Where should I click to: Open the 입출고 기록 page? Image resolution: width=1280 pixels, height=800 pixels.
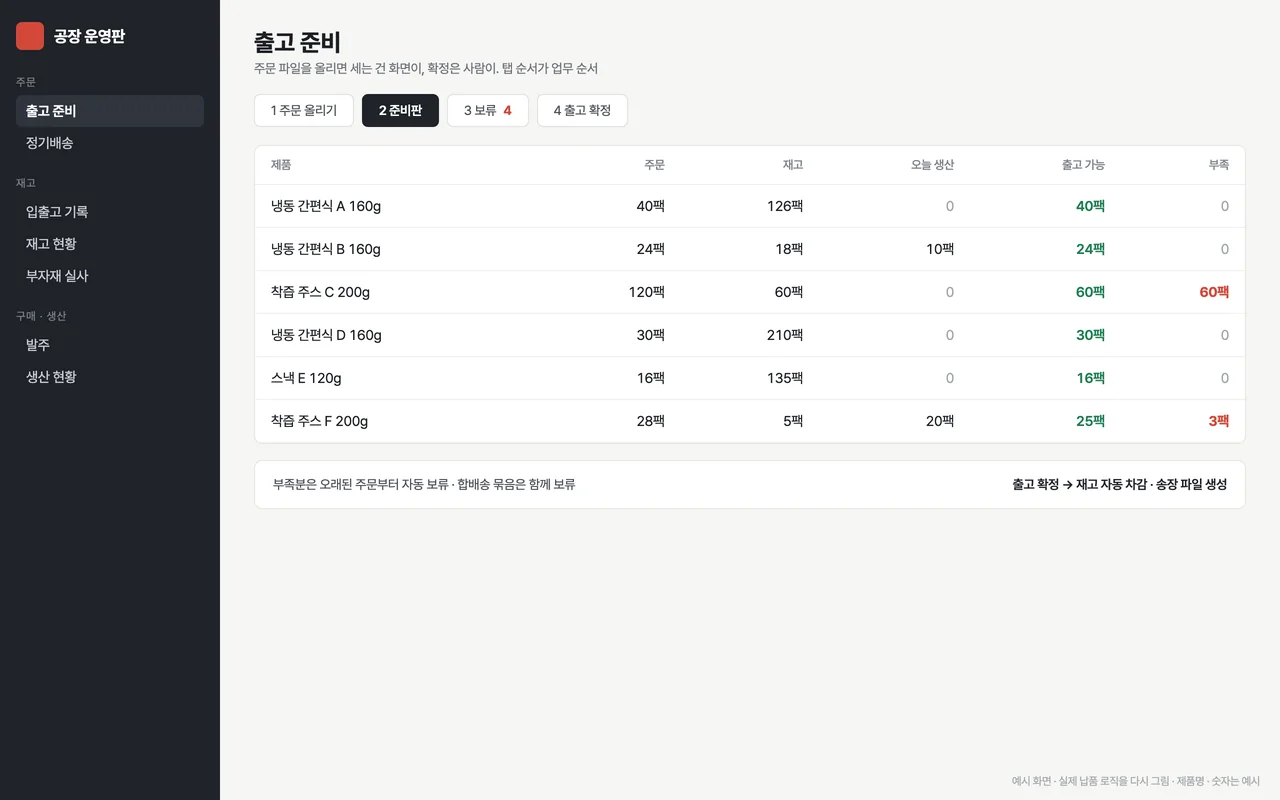click(x=110, y=212)
